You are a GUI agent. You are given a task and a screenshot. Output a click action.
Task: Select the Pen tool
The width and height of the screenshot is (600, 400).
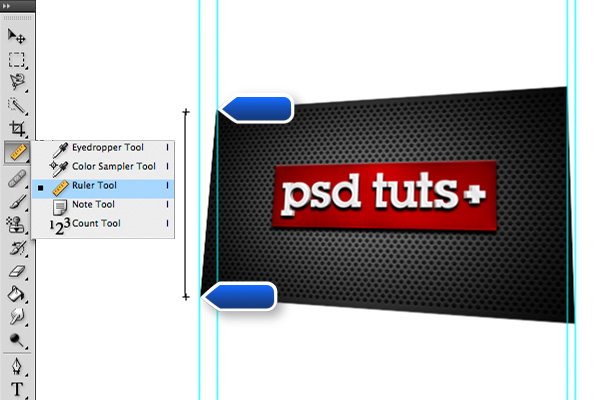(16, 367)
